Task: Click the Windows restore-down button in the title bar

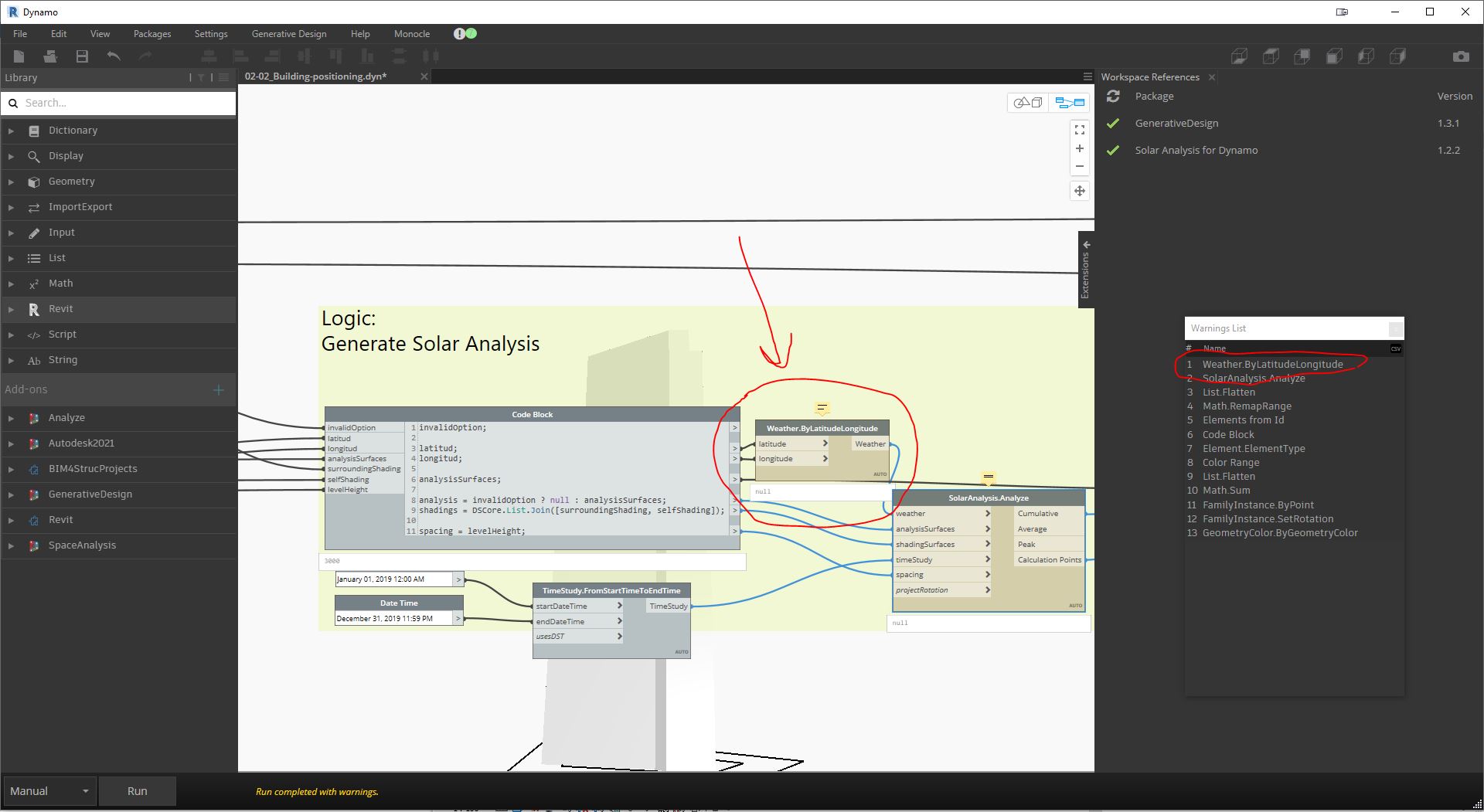Action: coord(1430,12)
